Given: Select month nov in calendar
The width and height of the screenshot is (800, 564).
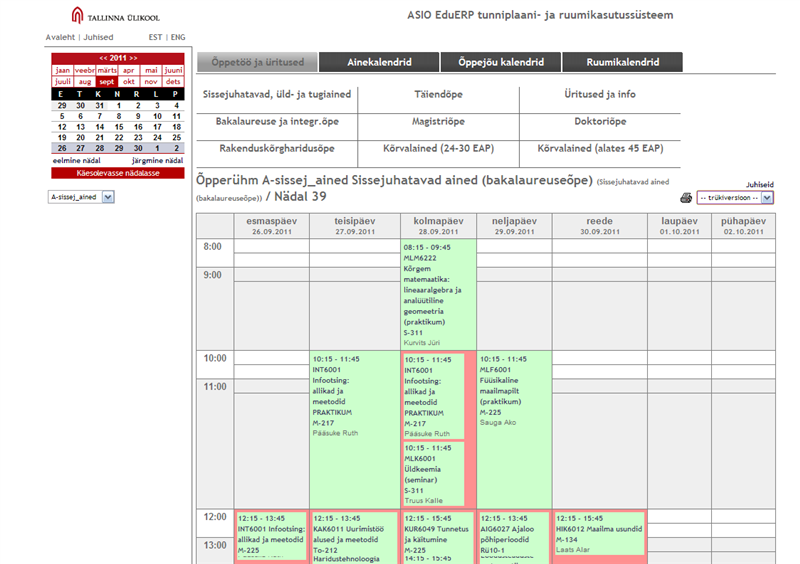Looking at the screenshot, I should [151, 82].
